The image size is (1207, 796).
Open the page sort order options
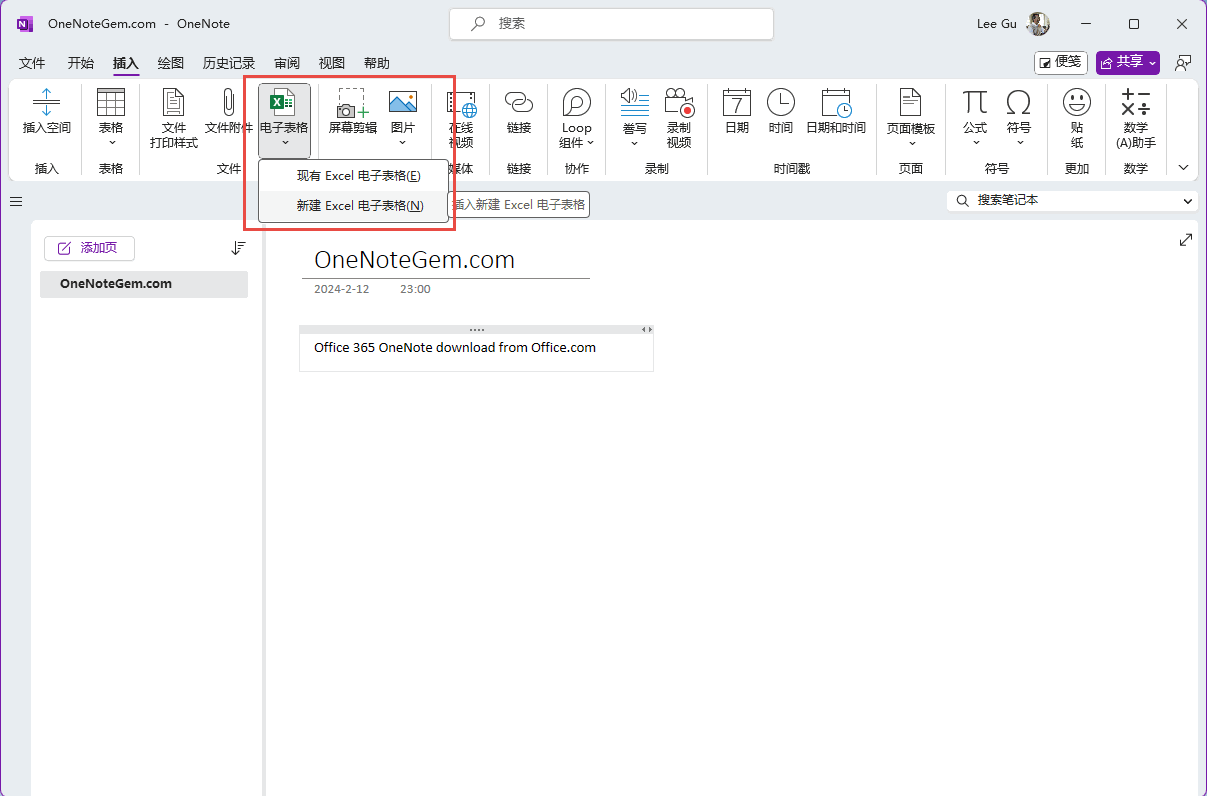tap(238, 248)
